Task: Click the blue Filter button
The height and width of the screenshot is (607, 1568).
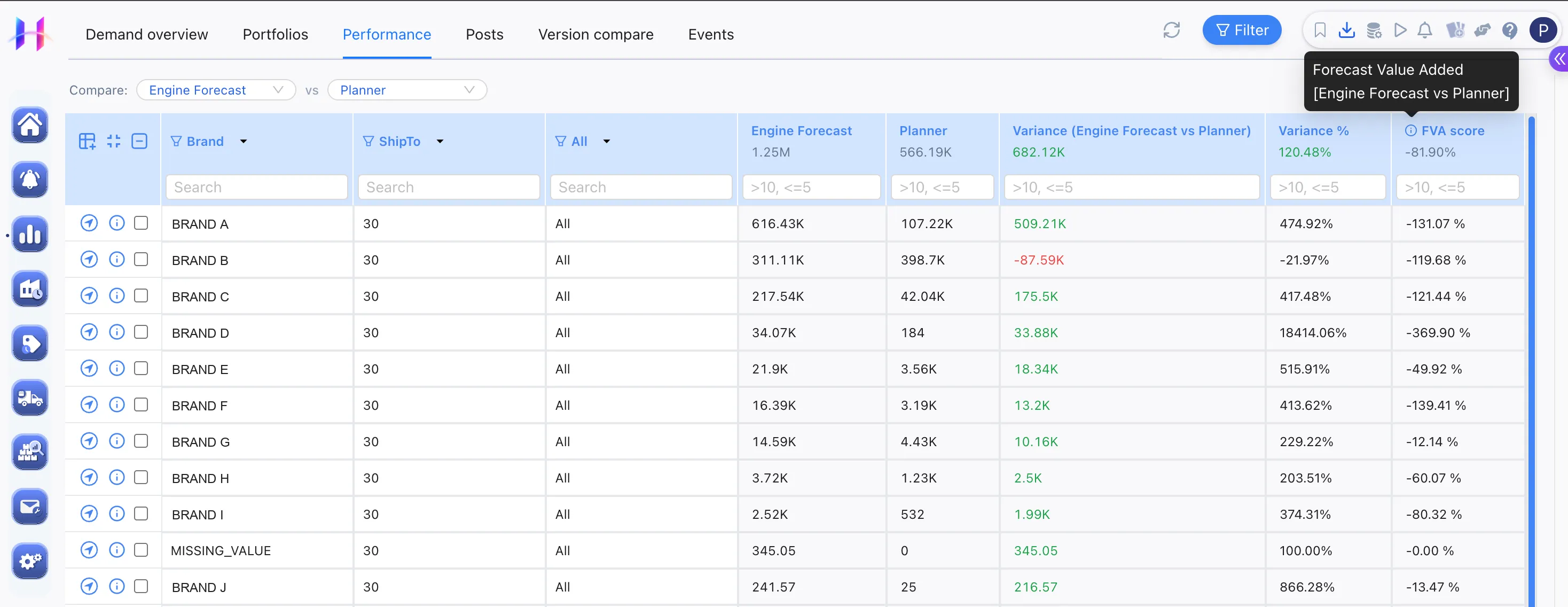Action: (1242, 30)
